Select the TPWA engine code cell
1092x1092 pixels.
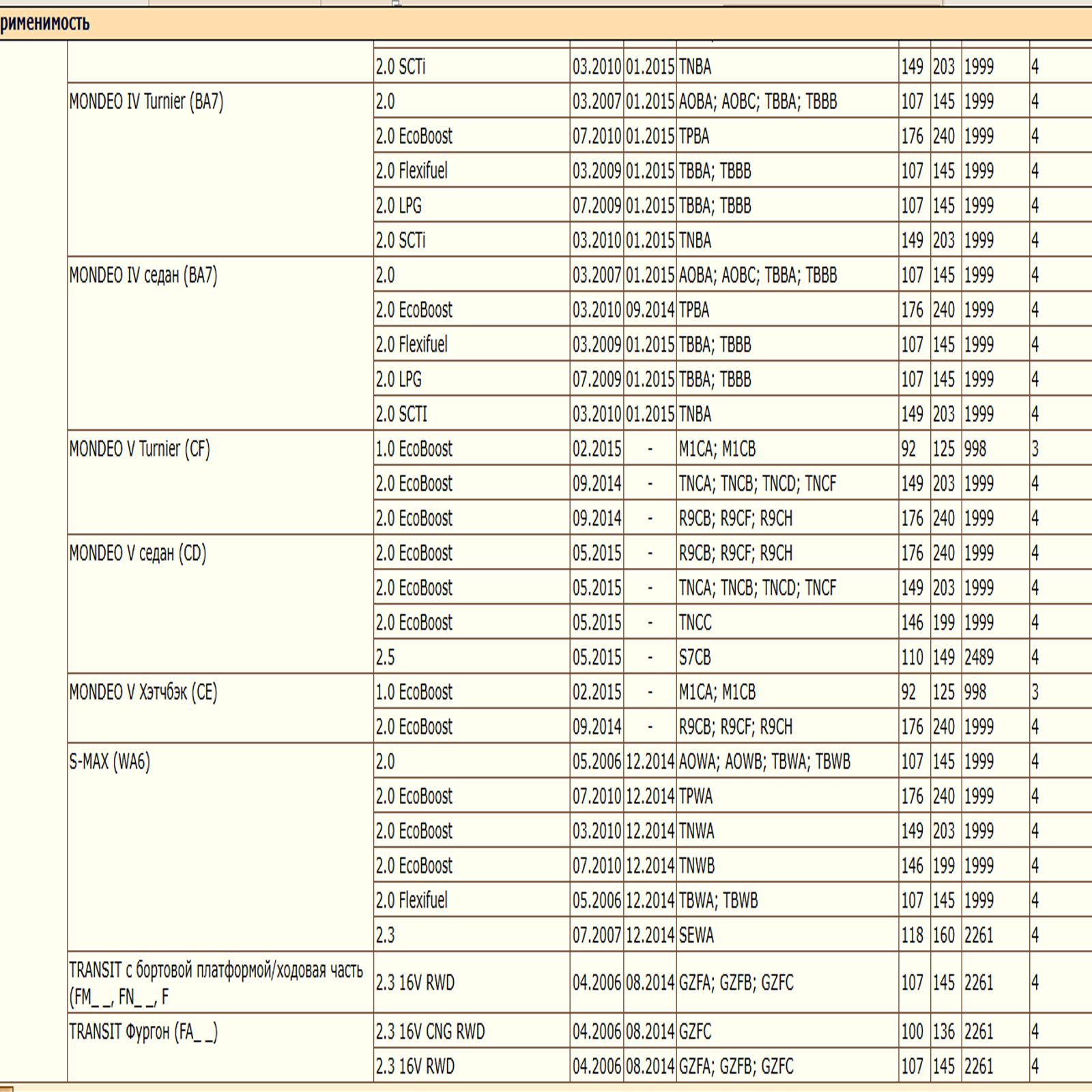(695, 796)
